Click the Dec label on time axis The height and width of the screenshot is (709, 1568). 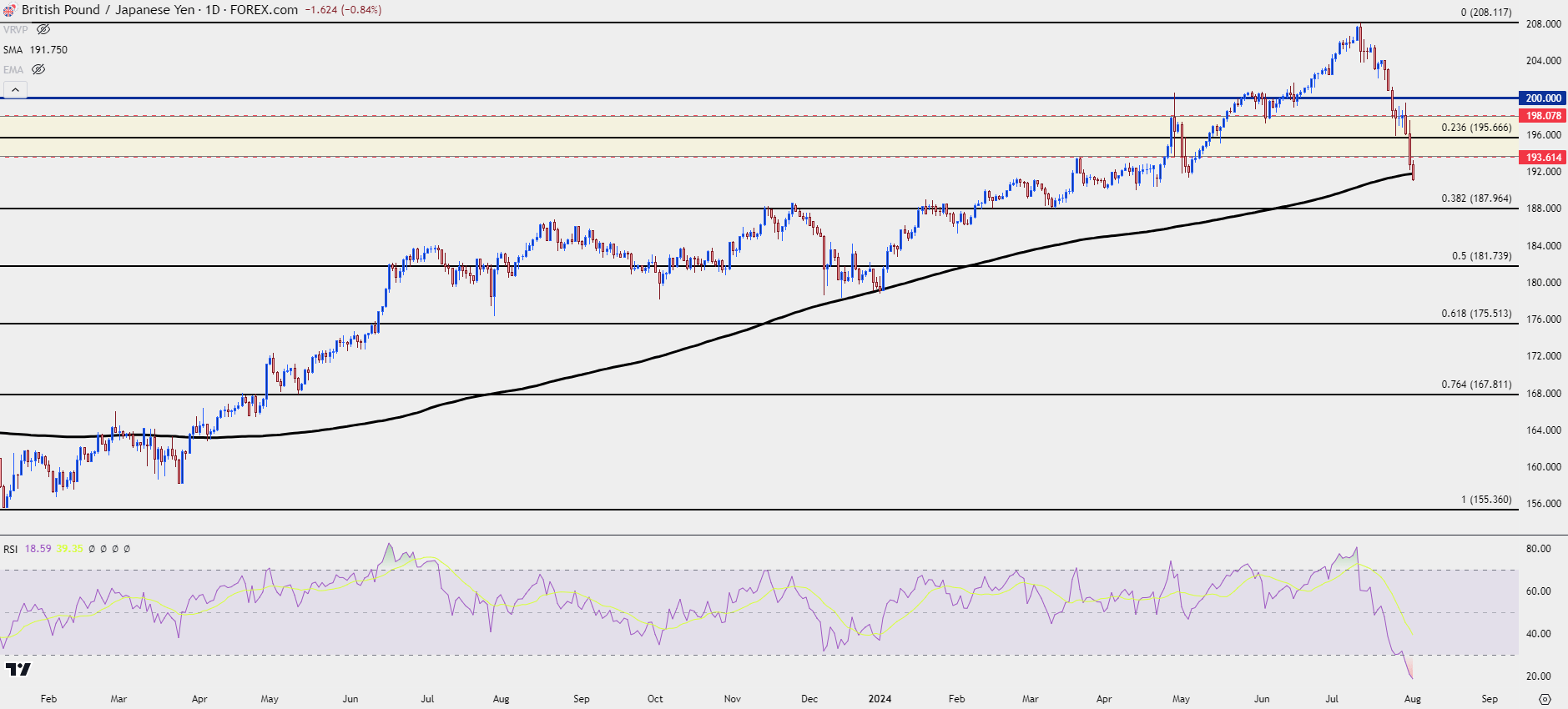(x=809, y=699)
